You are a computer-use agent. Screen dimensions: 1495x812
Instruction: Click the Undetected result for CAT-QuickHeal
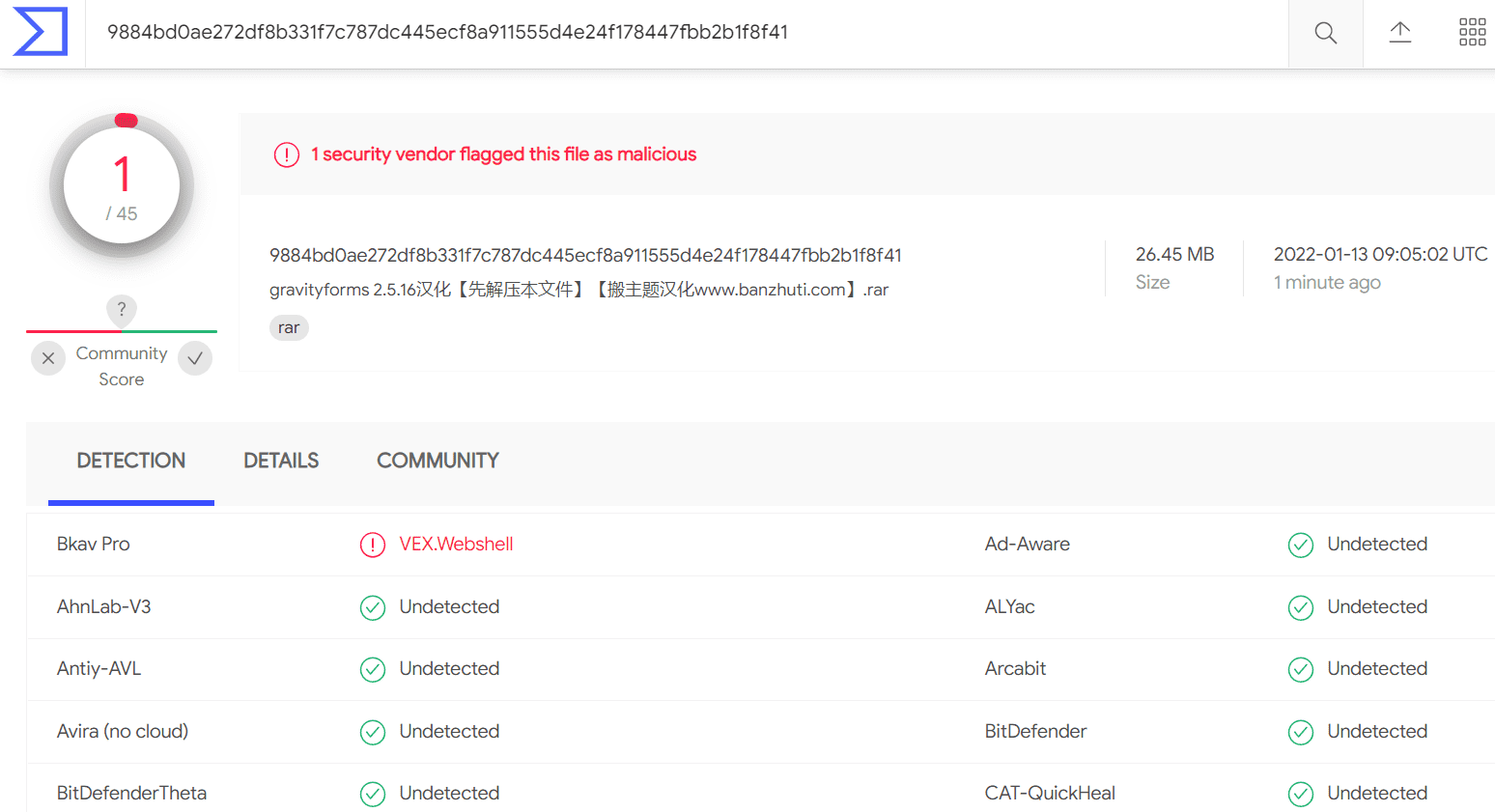click(x=1378, y=793)
